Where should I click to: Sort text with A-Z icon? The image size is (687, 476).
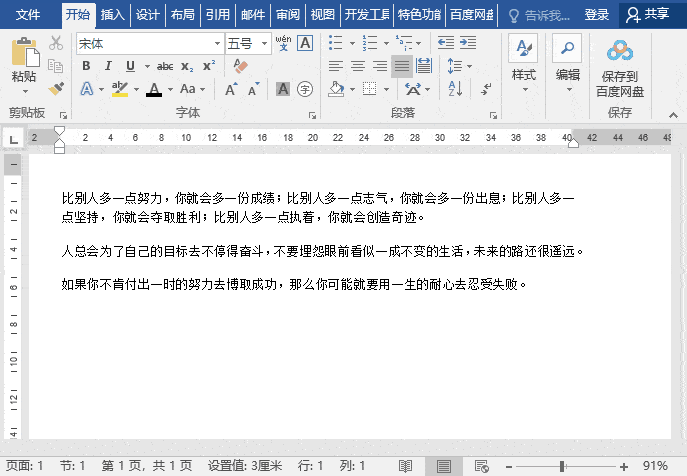pyautogui.click(x=455, y=89)
